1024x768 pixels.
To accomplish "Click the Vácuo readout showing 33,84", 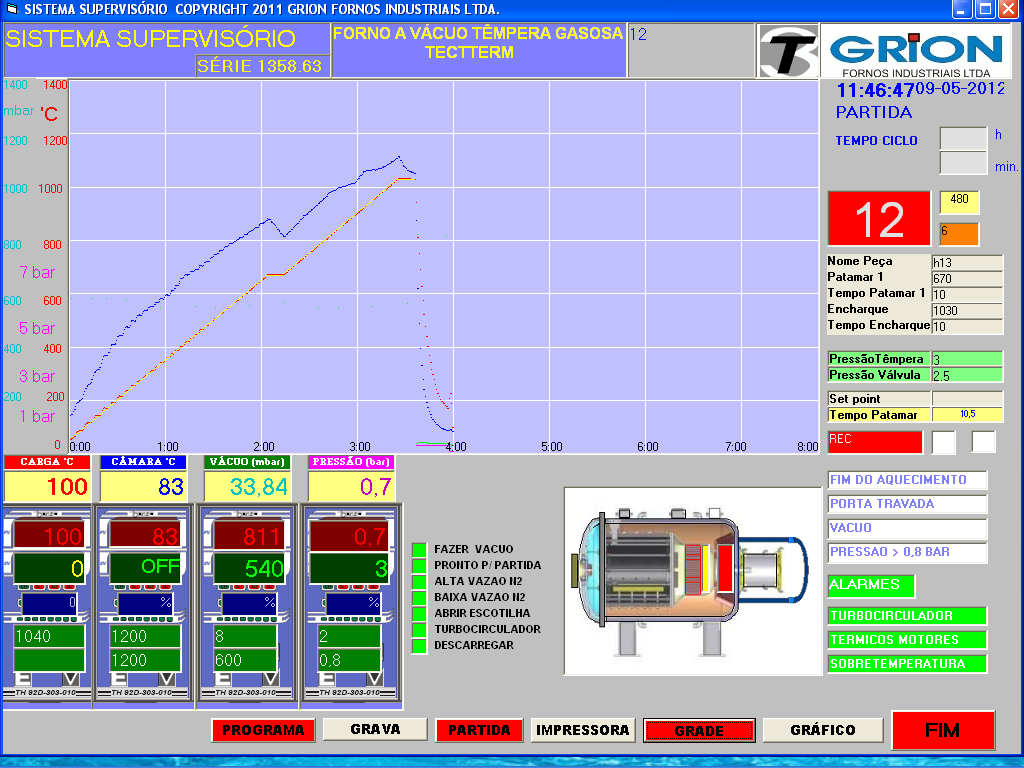I will click(247, 487).
